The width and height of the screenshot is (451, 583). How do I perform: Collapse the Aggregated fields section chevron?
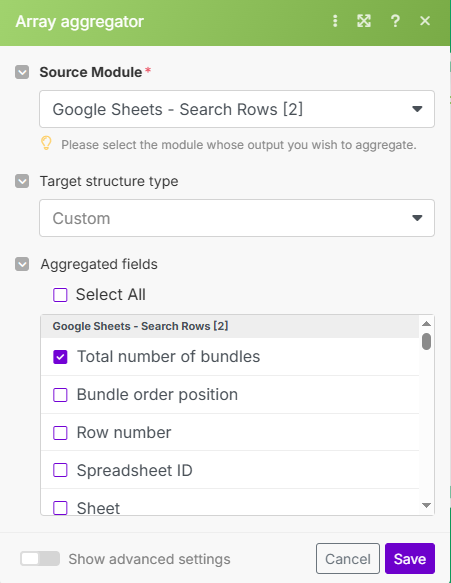(x=22, y=264)
